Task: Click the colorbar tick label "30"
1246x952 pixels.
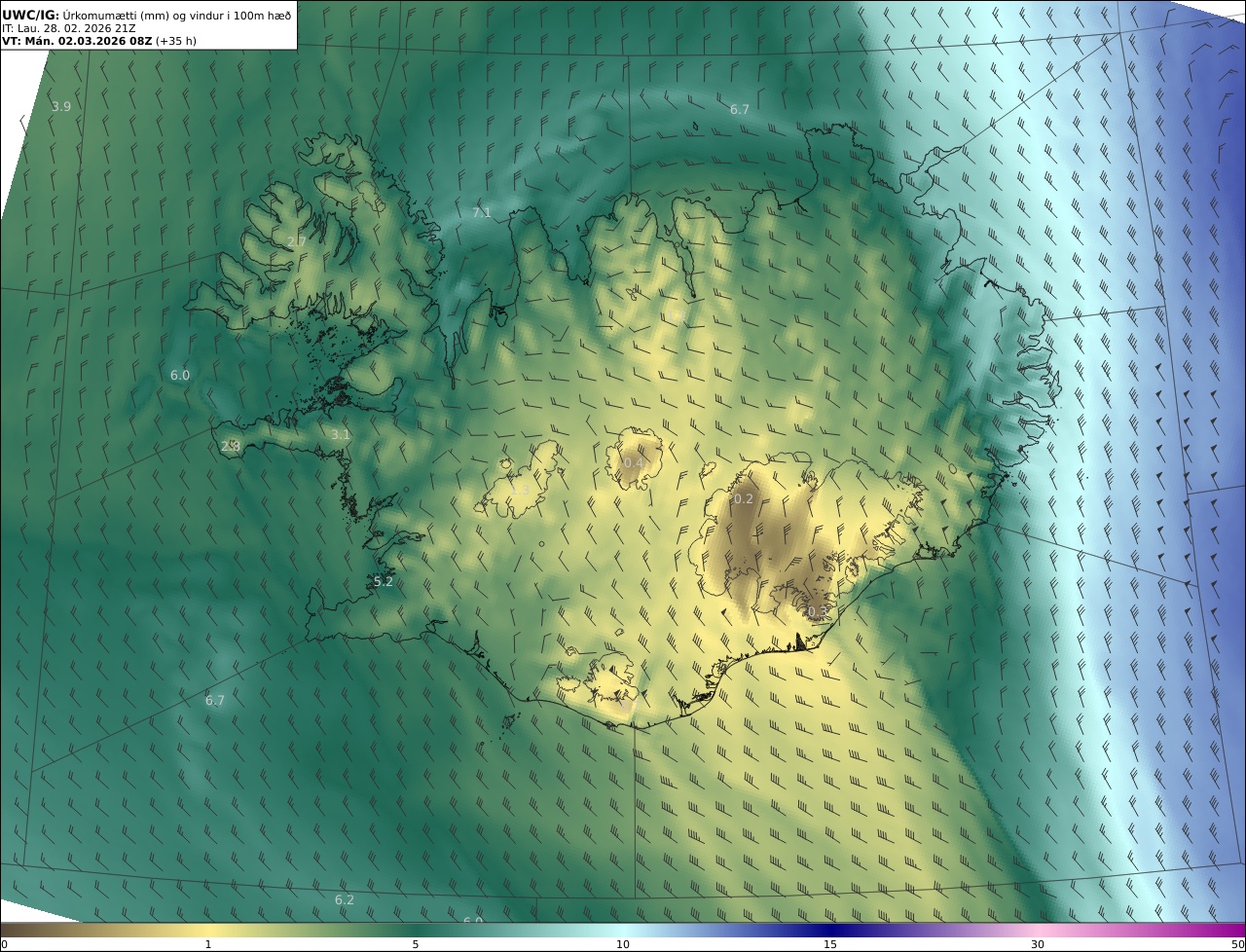Action: coord(1038,944)
